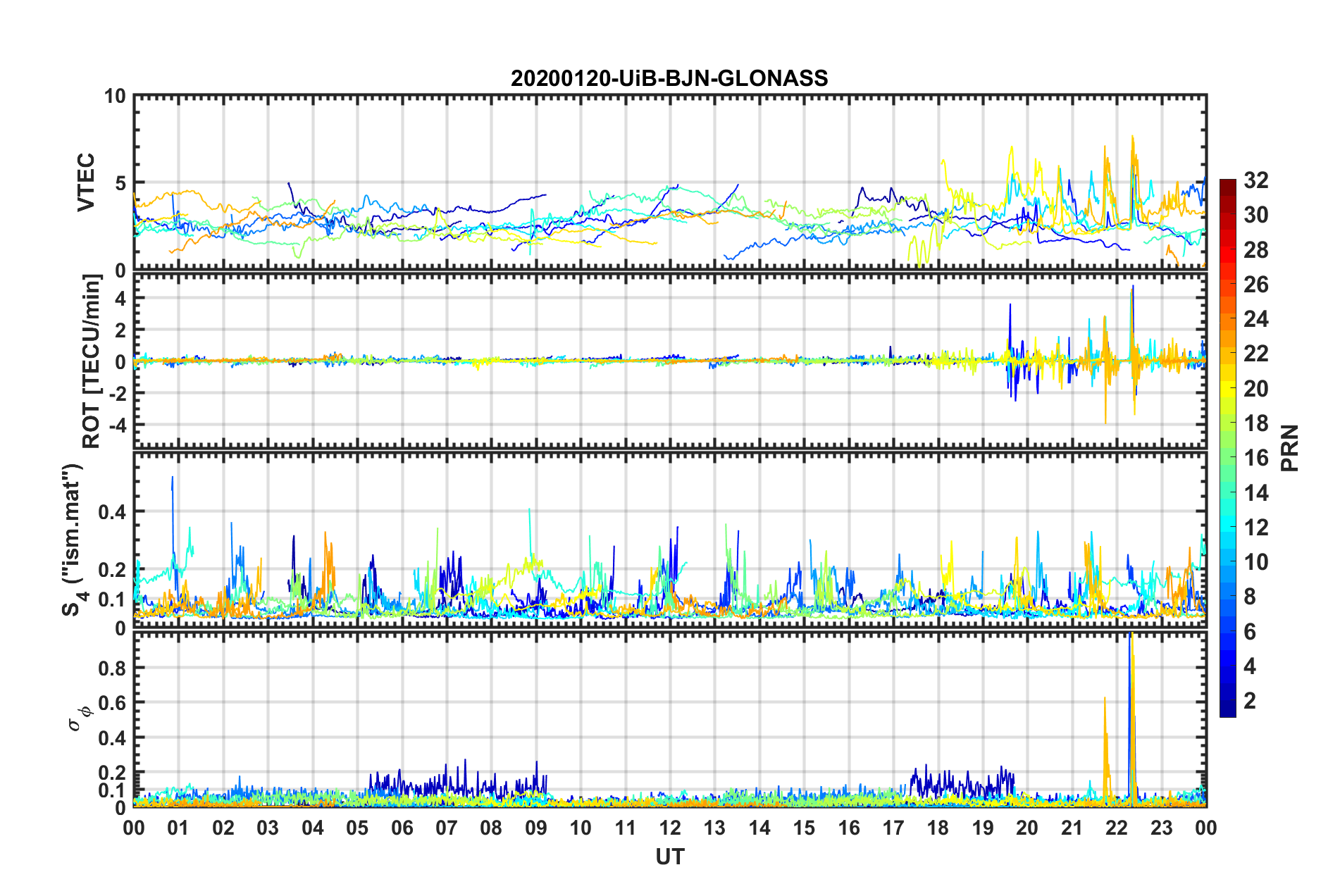Click colorbar tick label 2
Screen dimensions: 1340x896
(x=1250, y=701)
